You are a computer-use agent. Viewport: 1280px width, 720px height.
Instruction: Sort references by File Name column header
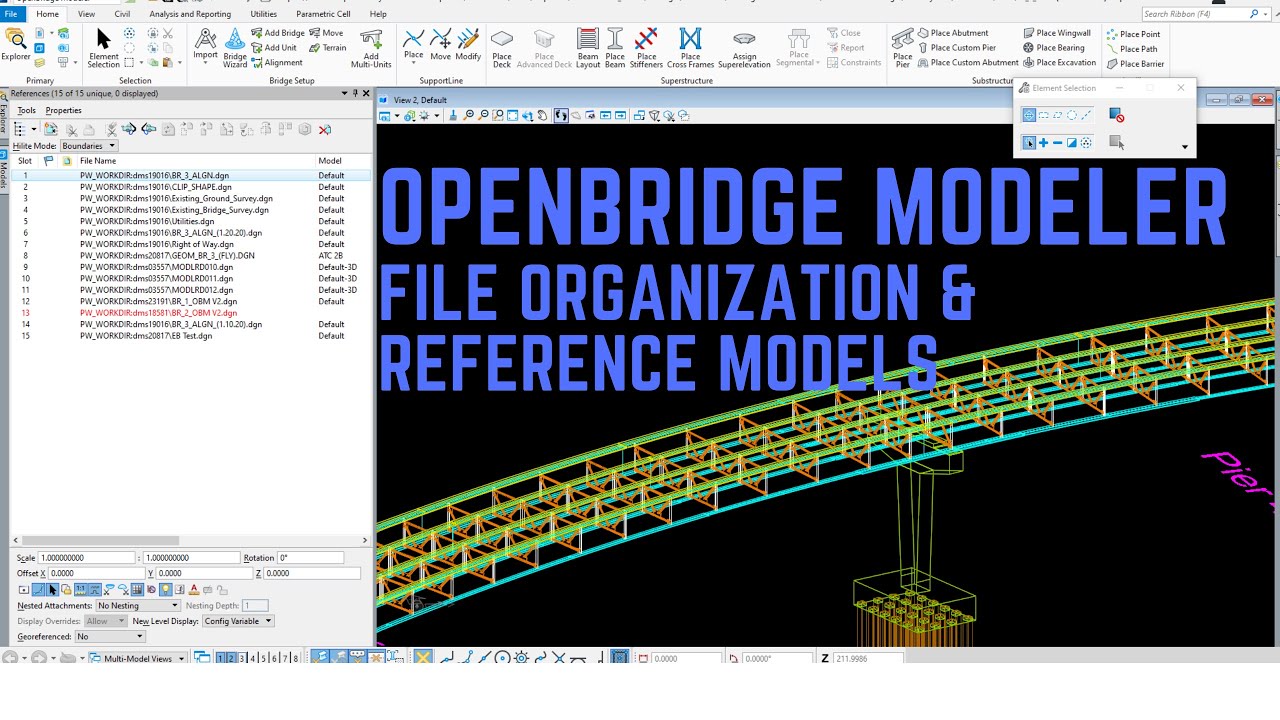click(195, 161)
